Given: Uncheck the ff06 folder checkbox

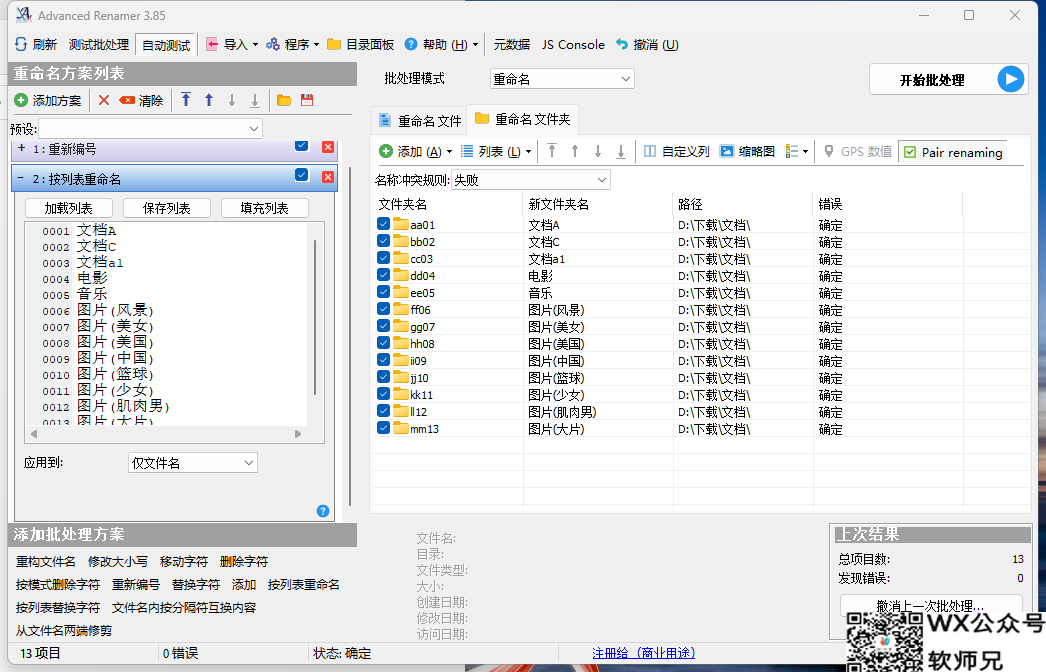Looking at the screenshot, I should click(384, 308).
